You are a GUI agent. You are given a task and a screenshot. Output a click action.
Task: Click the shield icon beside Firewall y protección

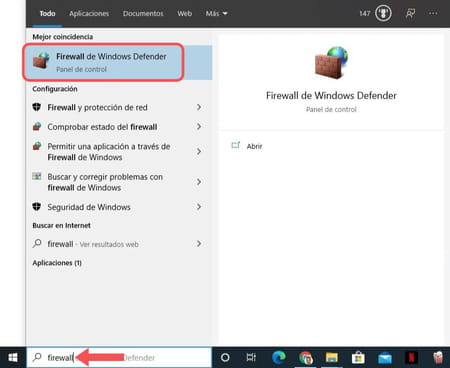click(37, 107)
